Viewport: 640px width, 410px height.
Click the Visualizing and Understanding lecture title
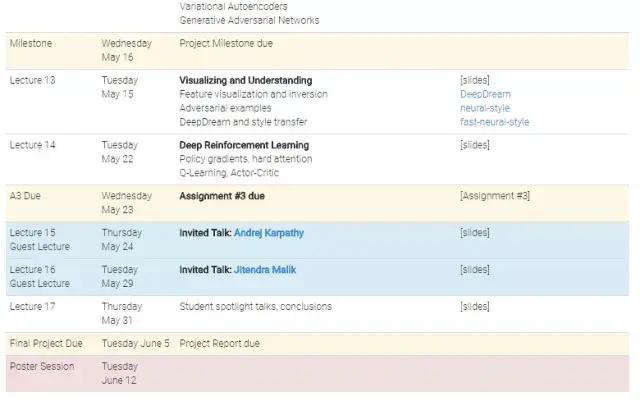(x=245, y=80)
